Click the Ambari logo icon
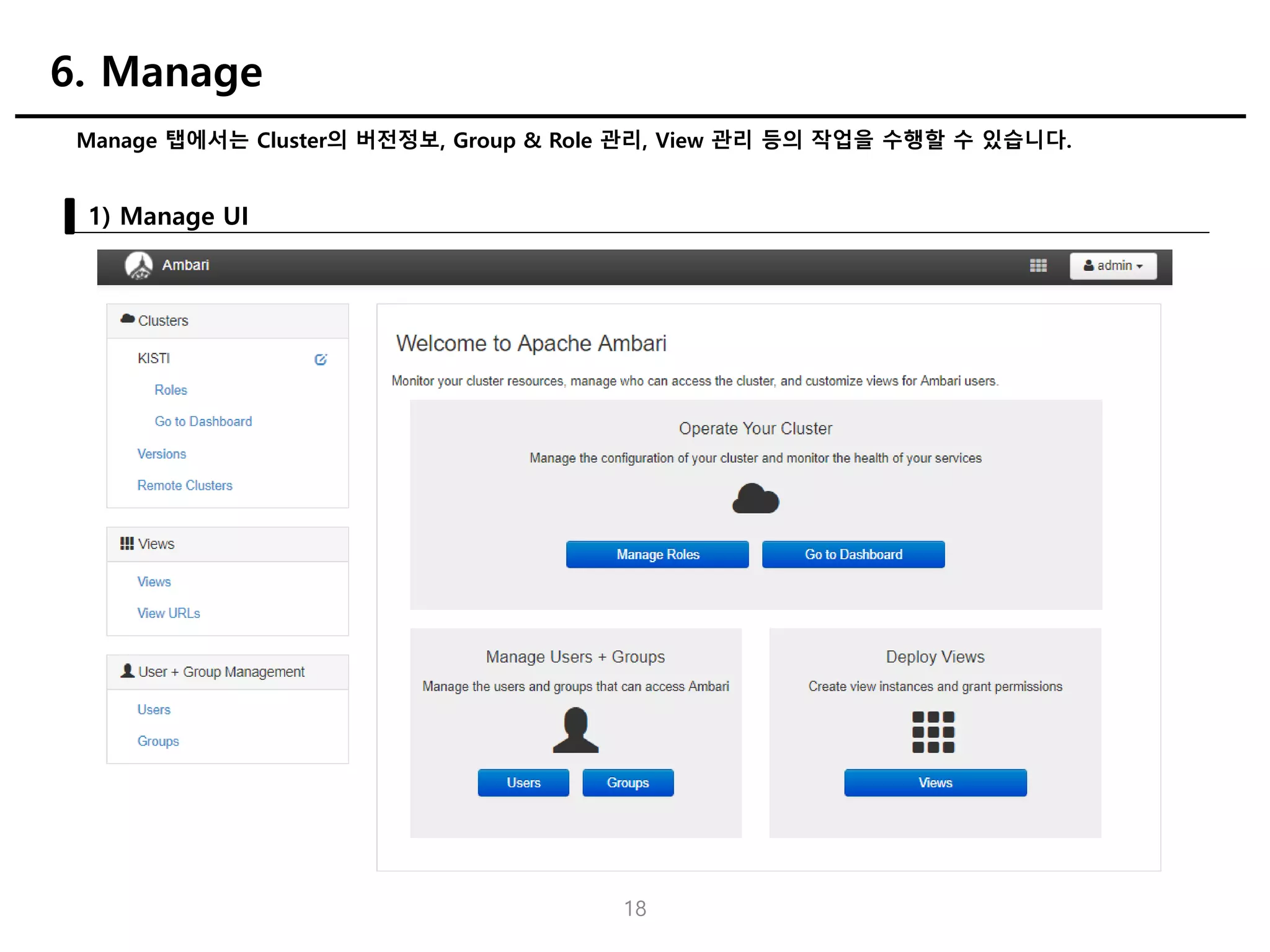The image size is (1270, 952). 139,266
